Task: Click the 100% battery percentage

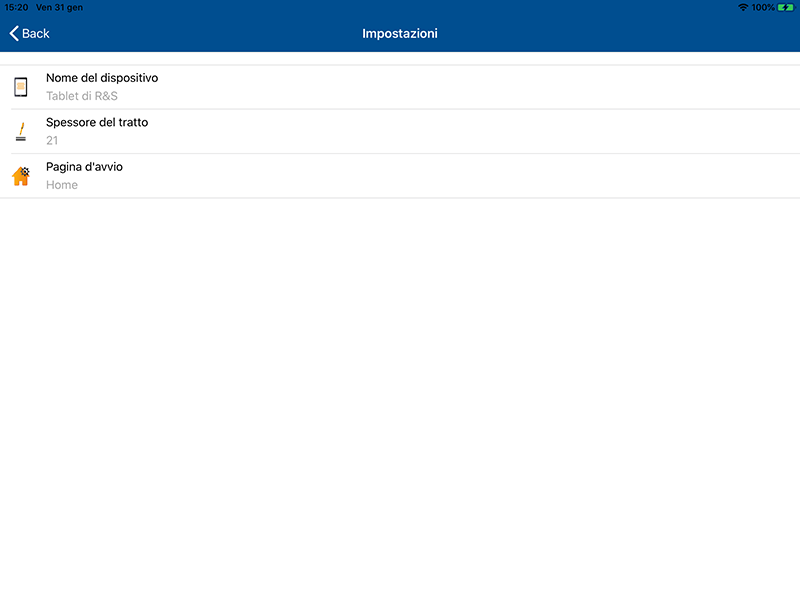Action: click(763, 7)
